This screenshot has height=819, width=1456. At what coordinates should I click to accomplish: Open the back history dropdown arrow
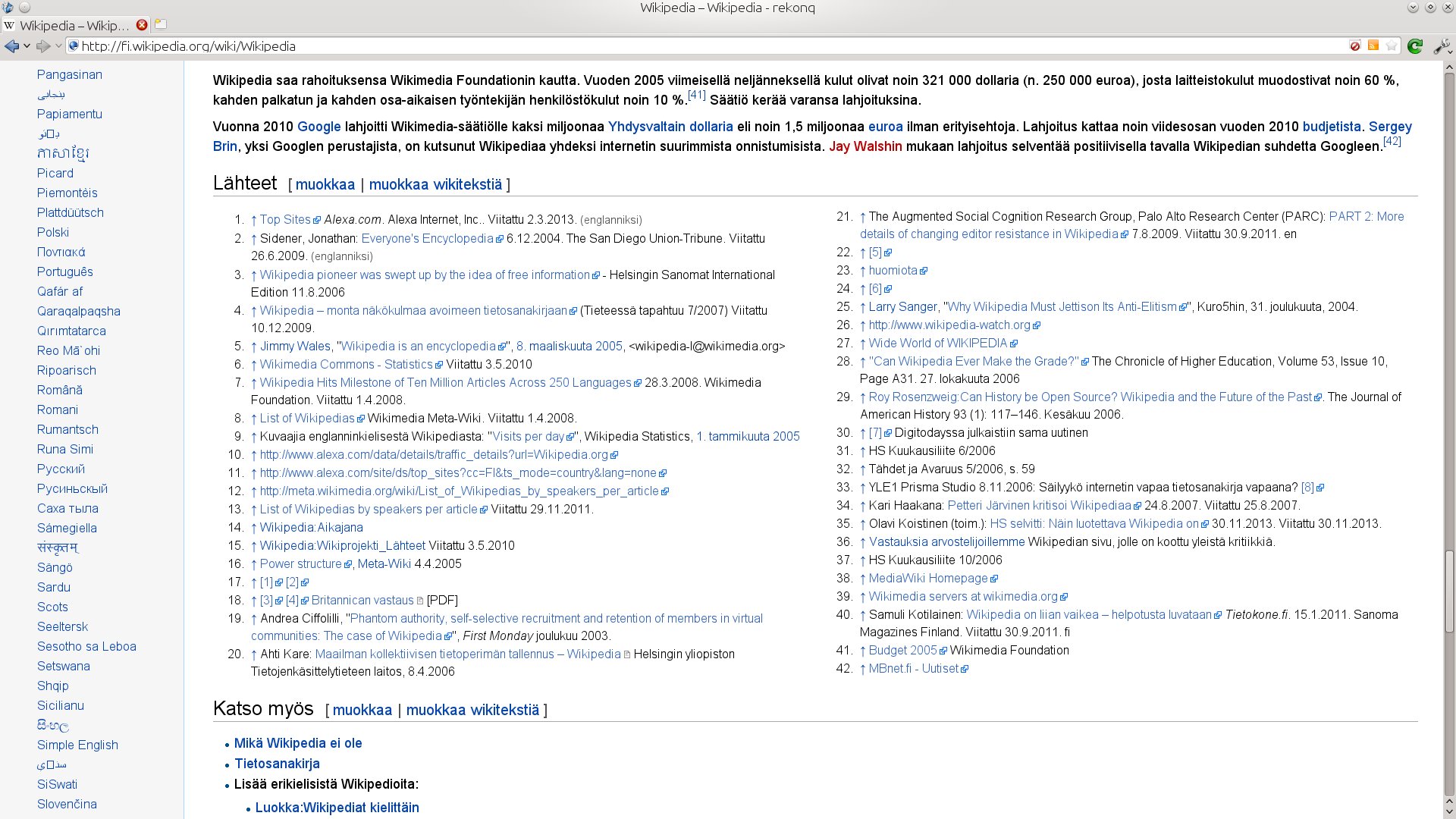point(27,46)
